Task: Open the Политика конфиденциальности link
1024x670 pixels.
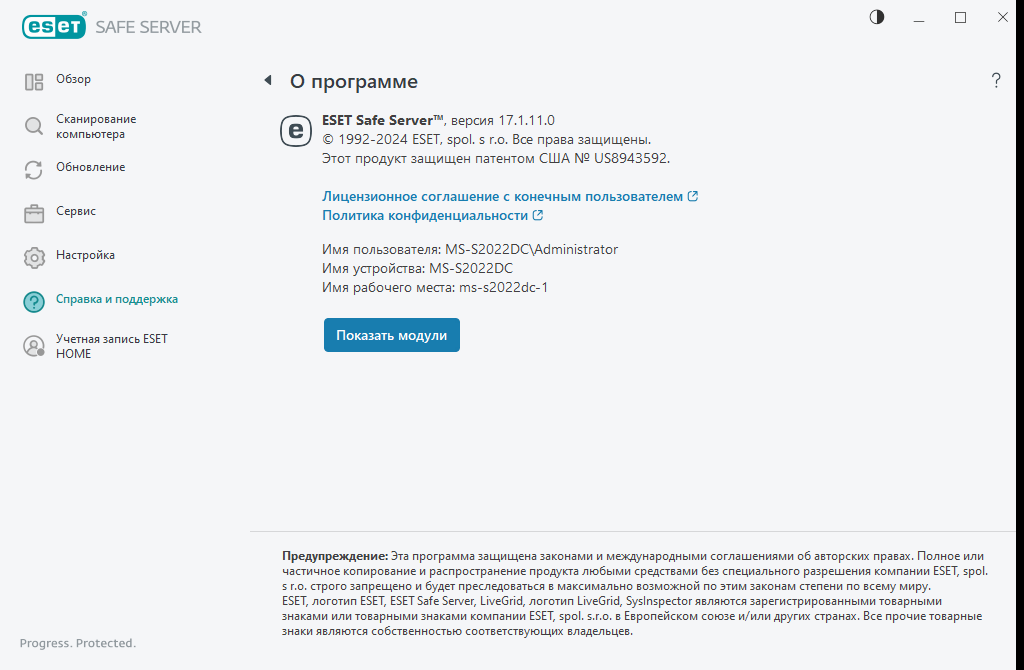Action: pos(423,215)
